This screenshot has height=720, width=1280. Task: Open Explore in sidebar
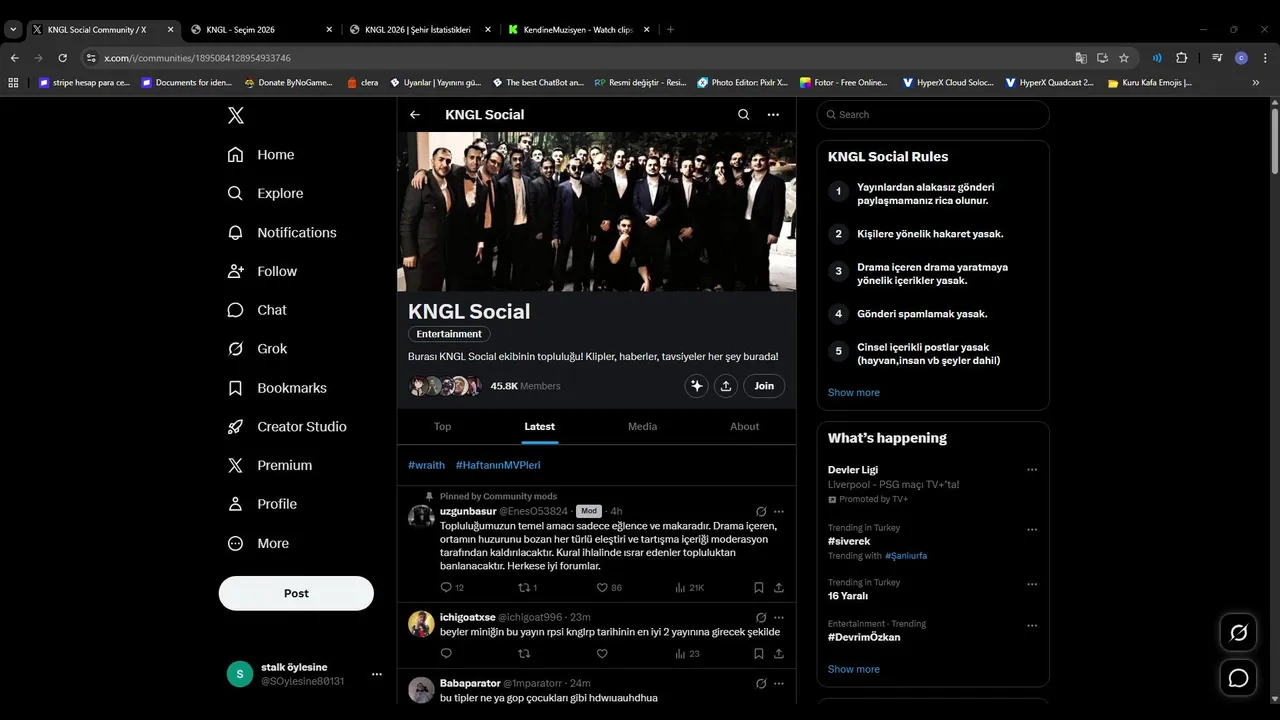pyautogui.click(x=265, y=194)
